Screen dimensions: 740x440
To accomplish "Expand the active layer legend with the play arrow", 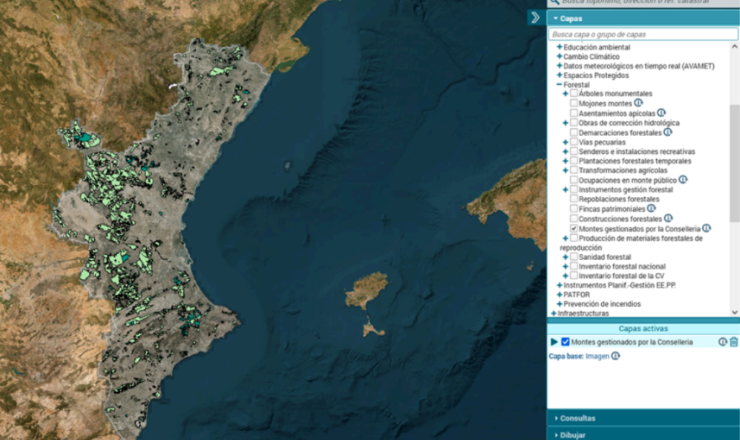I will tap(554, 342).
